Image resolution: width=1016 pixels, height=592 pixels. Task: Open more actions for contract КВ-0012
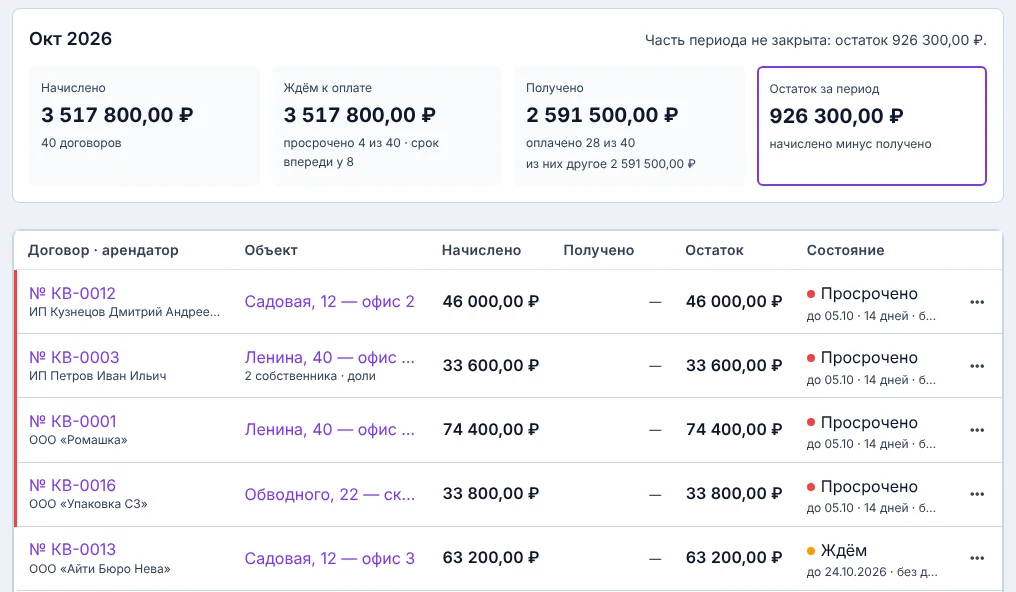976,302
